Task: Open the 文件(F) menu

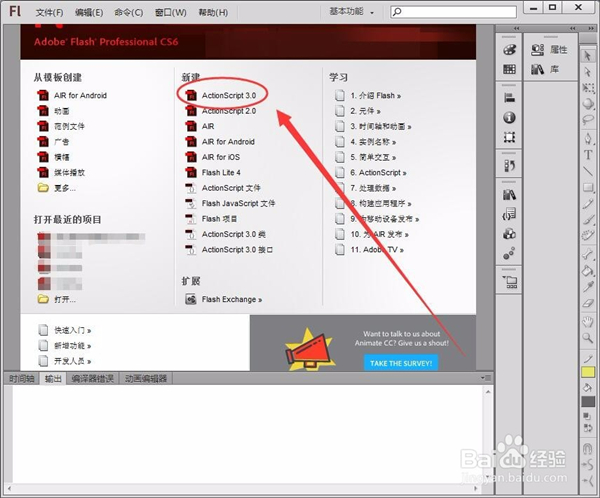Action: coord(49,13)
